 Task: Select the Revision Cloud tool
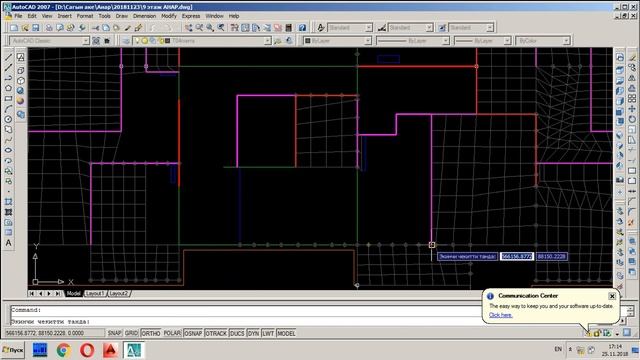[x=9, y=129]
